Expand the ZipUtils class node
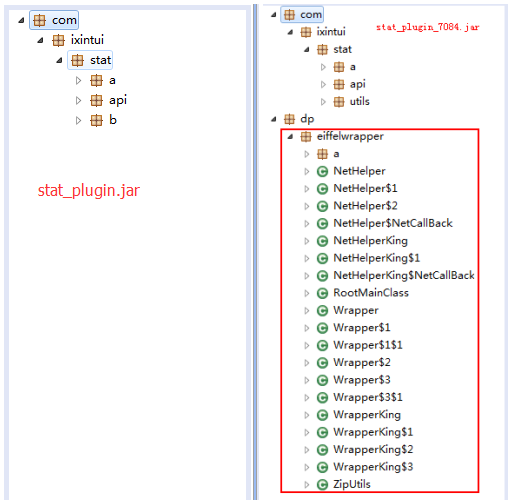Viewport: 512px width, 504px height. click(x=307, y=484)
